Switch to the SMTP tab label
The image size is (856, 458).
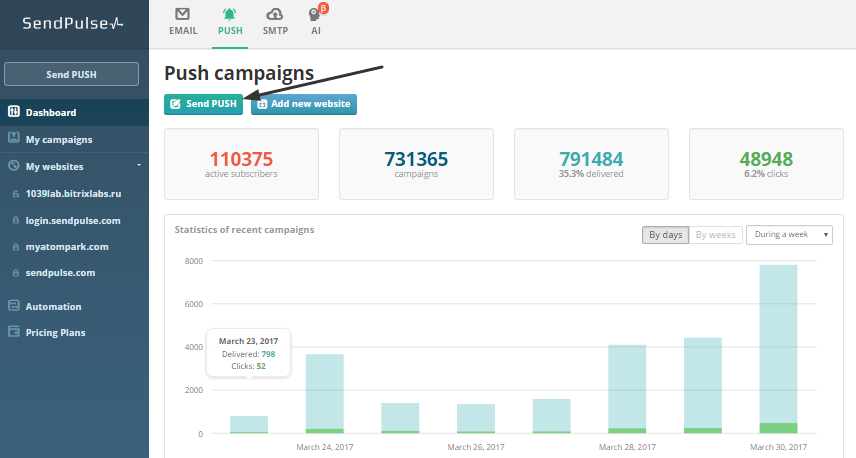275,31
